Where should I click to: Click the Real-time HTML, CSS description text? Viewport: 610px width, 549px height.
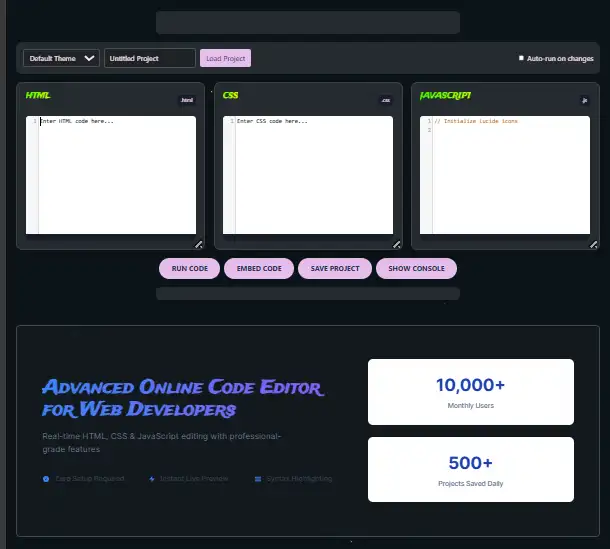click(161, 443)
